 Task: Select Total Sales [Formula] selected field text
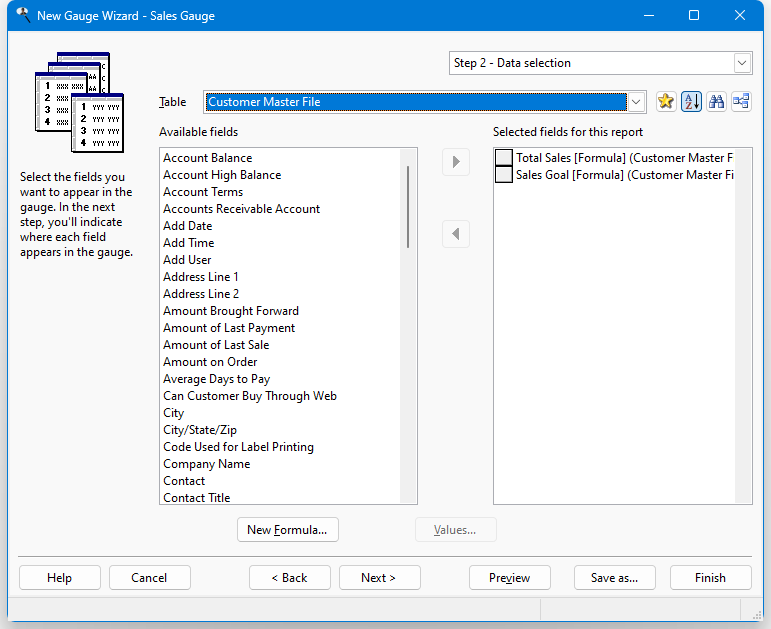point(624,158)
